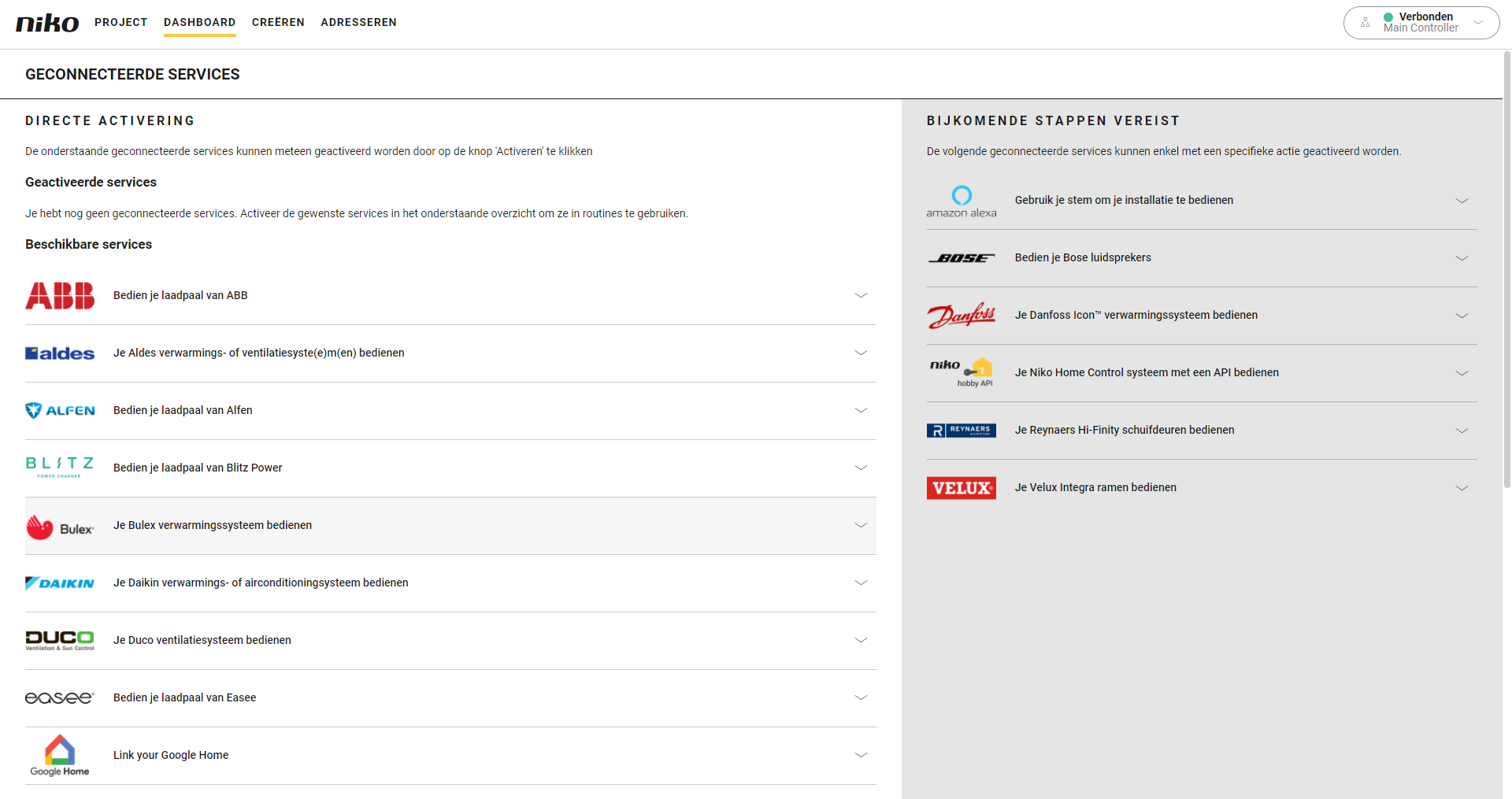This screenshot has height=799, width=1512.
Task: Click the ABB brand logo
Action: coord(60,296)
